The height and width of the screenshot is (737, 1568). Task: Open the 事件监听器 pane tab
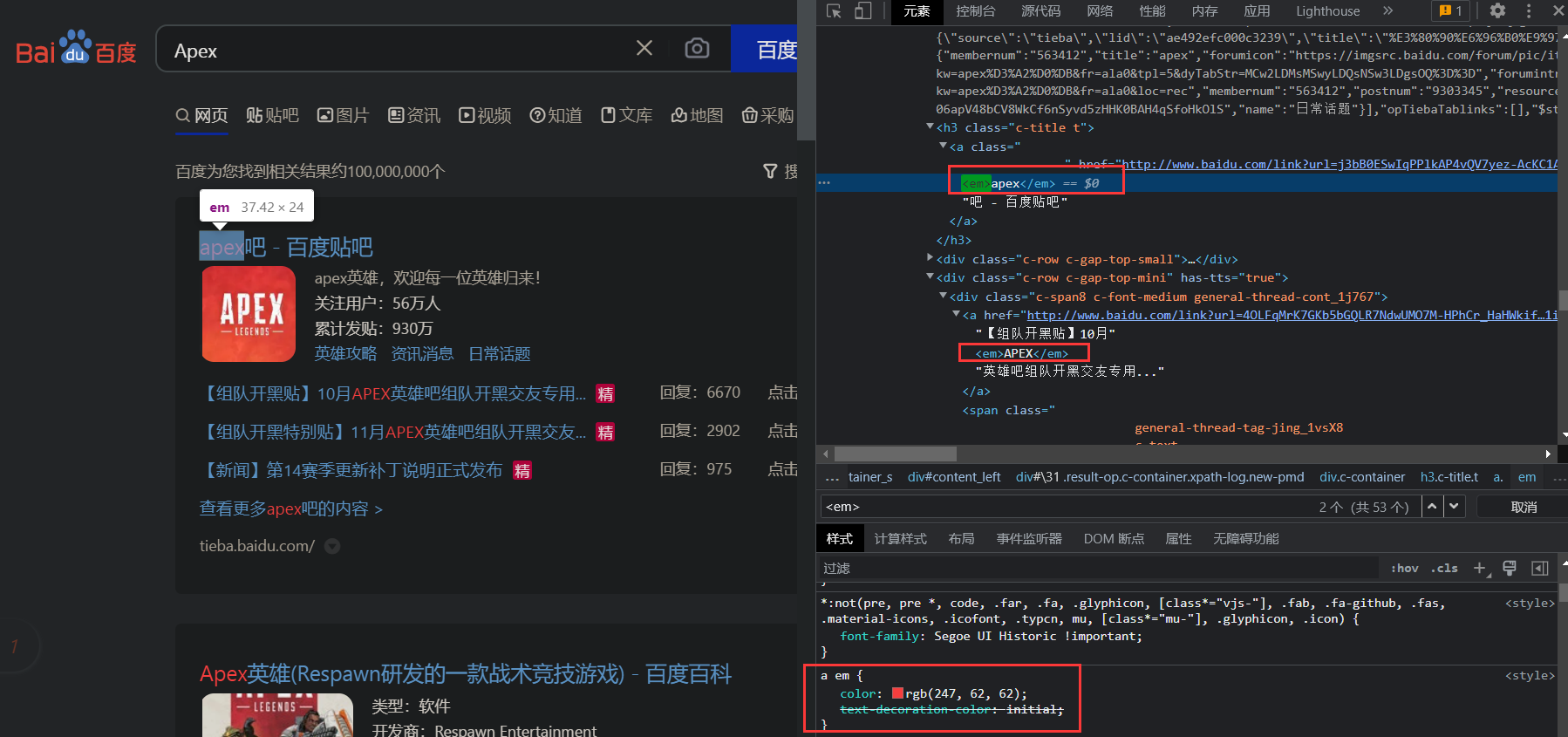click(x=1030, y=539)
